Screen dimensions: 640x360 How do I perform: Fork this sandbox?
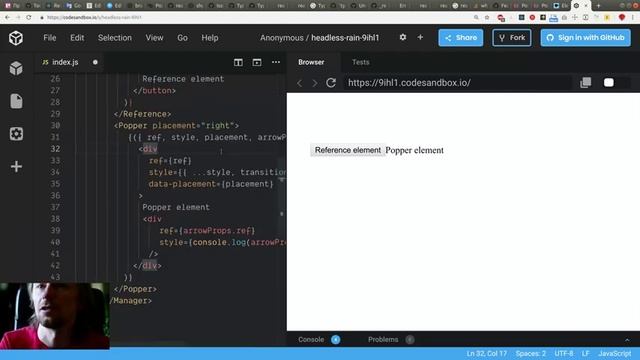pyautogui.click(x=512, y=38)
